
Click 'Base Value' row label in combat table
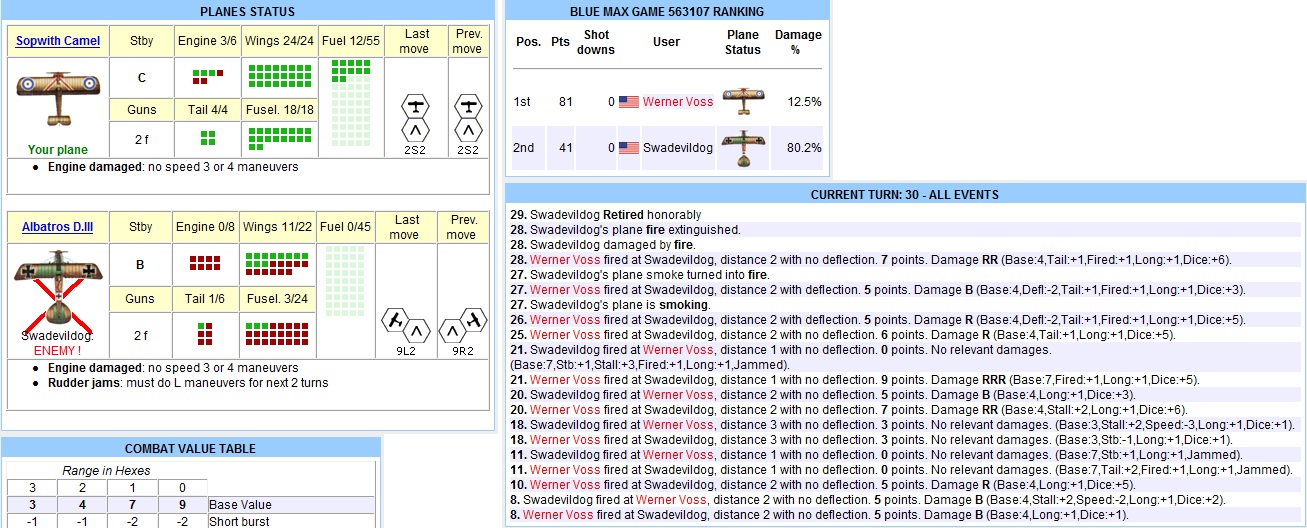click(x=240, y=505)
